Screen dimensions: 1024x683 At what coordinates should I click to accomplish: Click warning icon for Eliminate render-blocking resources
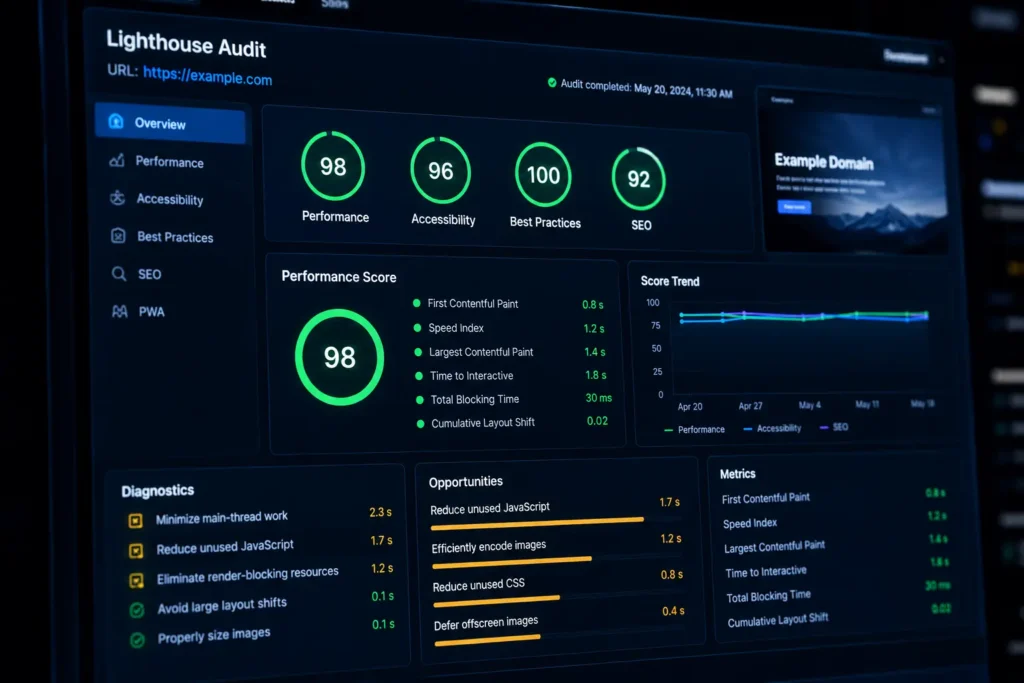click(136, 580)
